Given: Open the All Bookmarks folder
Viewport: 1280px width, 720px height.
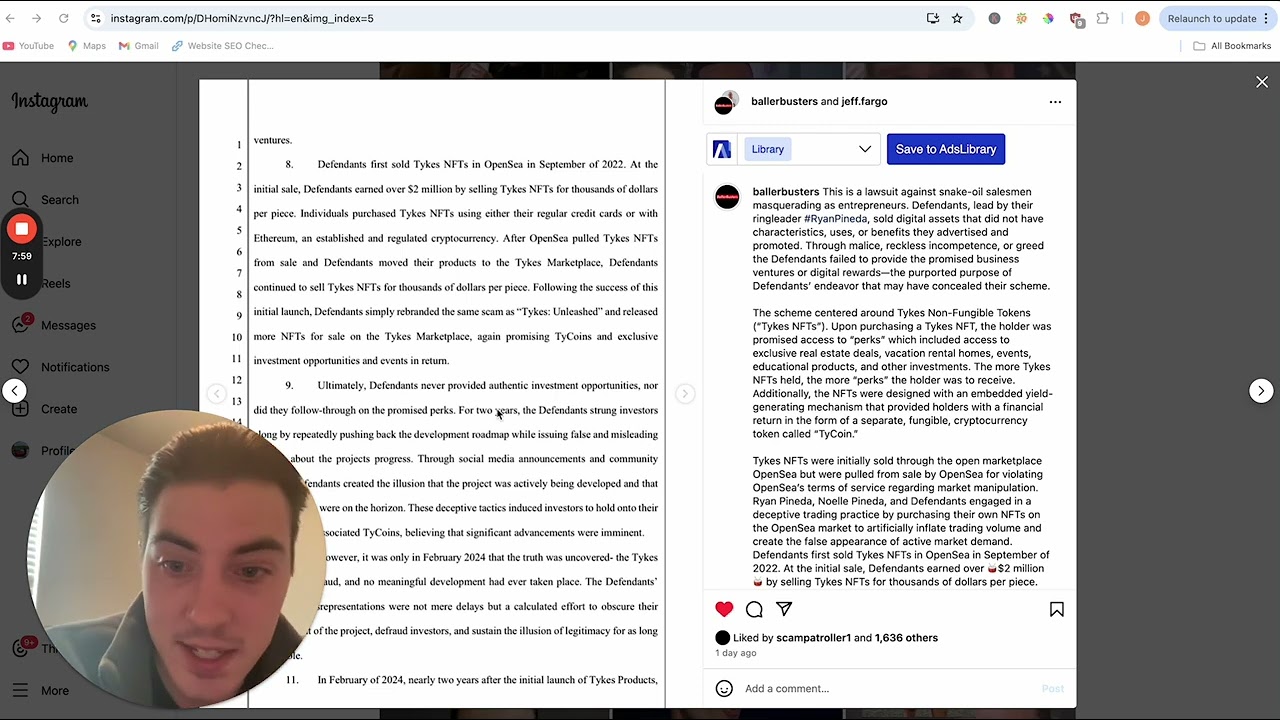Looking at the screenshot, I should pos(1232,46).
